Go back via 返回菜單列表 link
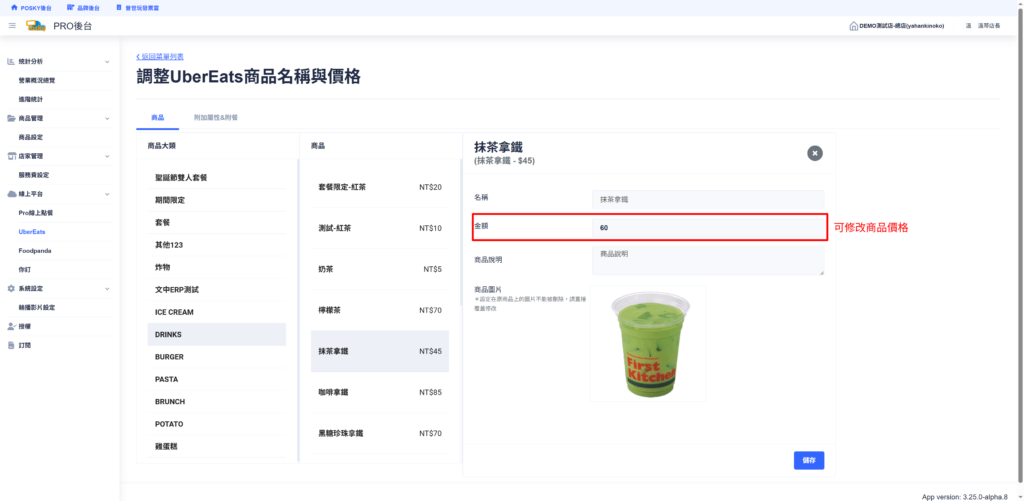The width and height of the screenshot is (1024, 501). click(160, 57)
